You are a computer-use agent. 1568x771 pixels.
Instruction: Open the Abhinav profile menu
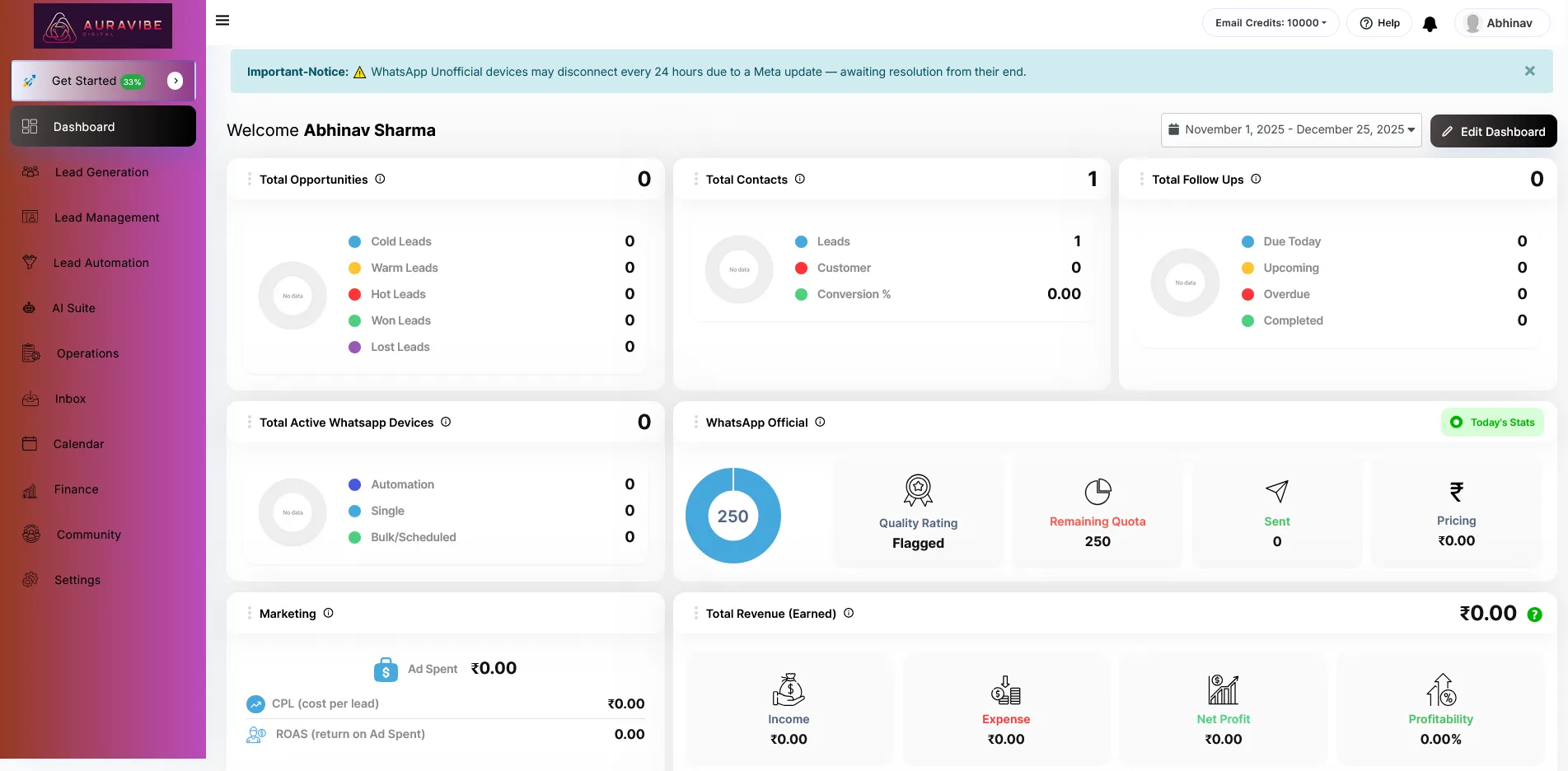click(x=1501, y=23)
